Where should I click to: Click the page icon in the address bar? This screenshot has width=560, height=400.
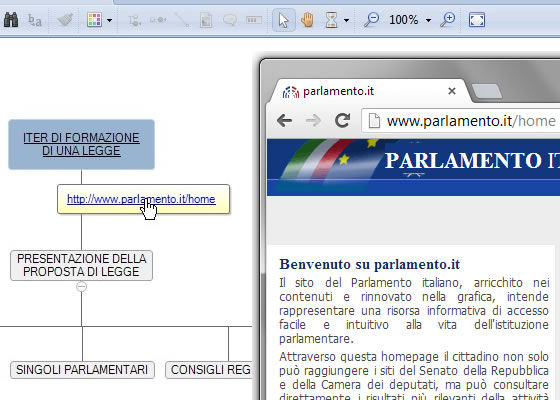(x=374, y=121)
